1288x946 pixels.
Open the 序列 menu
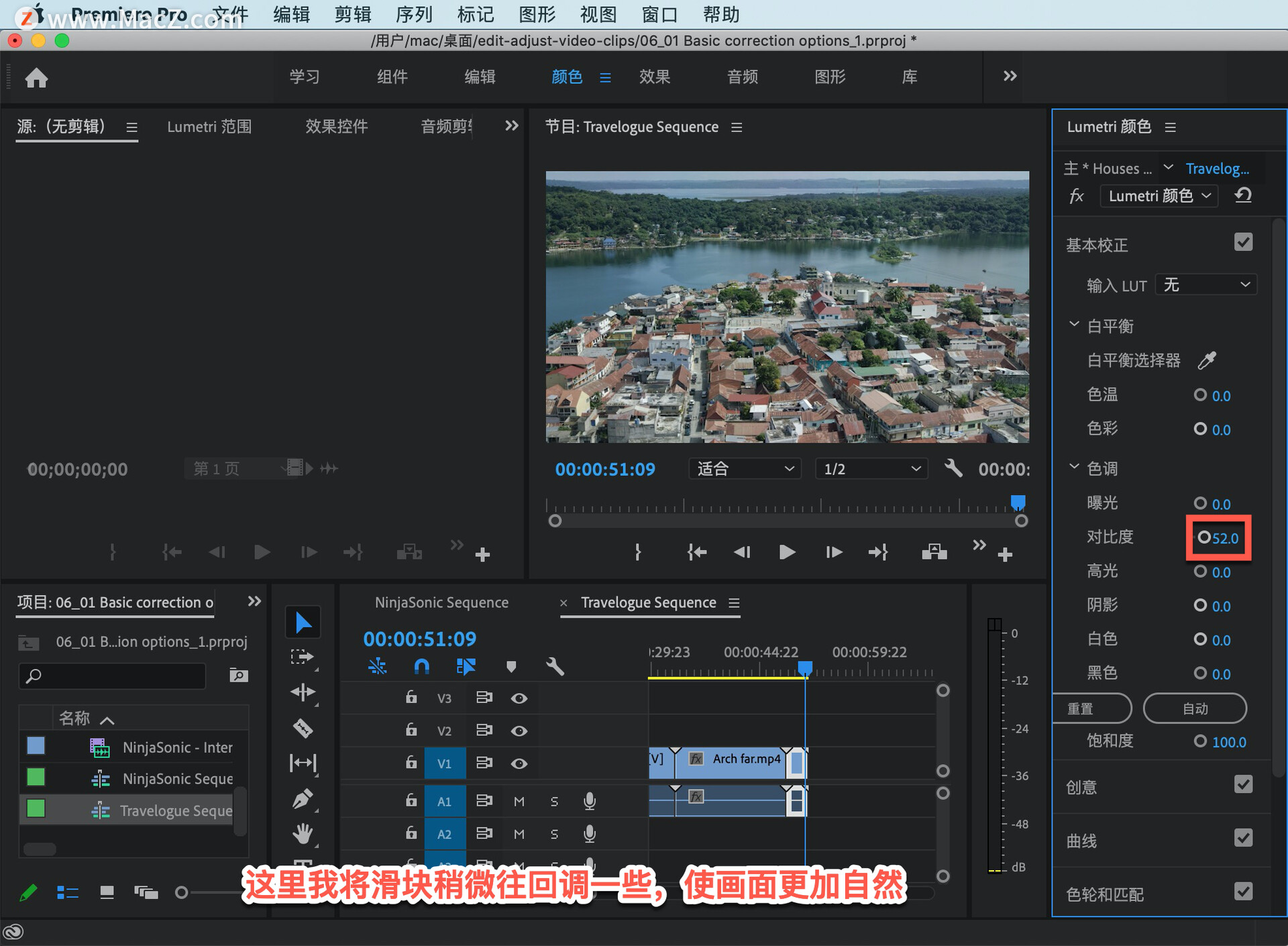[414, 14]
